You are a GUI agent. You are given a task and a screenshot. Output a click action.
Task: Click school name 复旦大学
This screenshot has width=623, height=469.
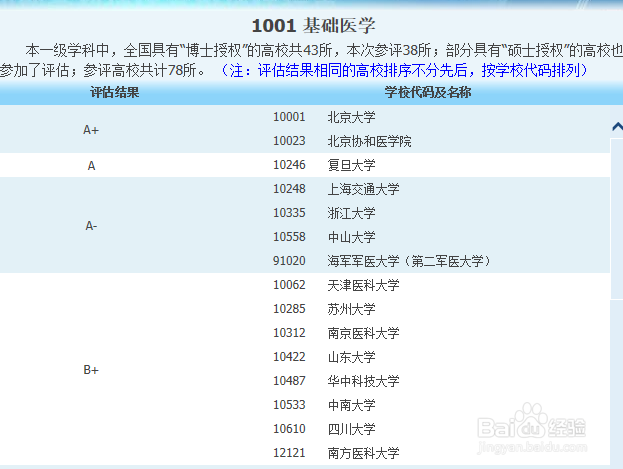click(x=351, y=165)
